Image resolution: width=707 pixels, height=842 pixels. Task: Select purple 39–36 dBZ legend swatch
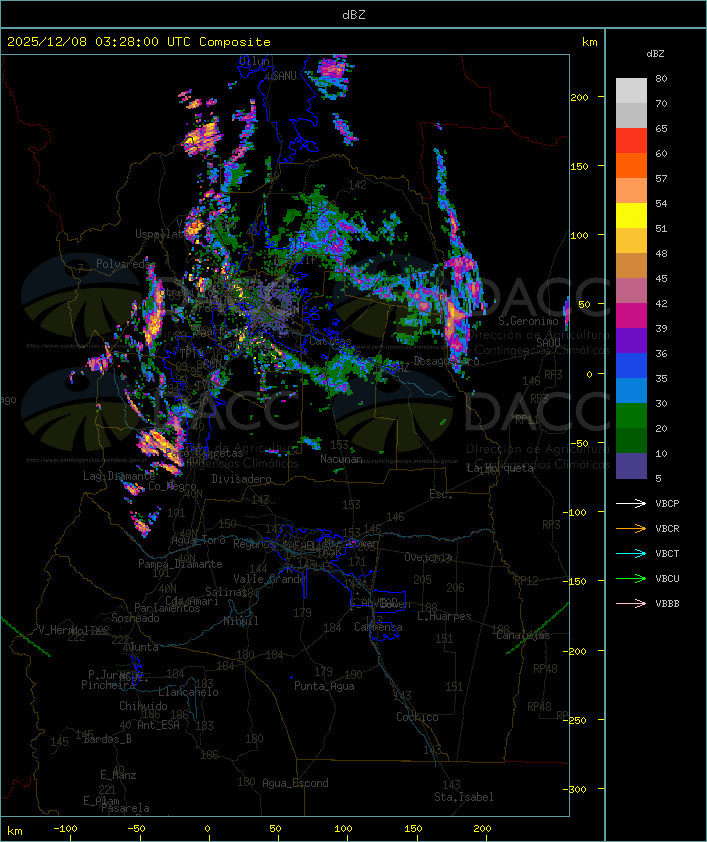pyautogui.click(x=631, y=340)
